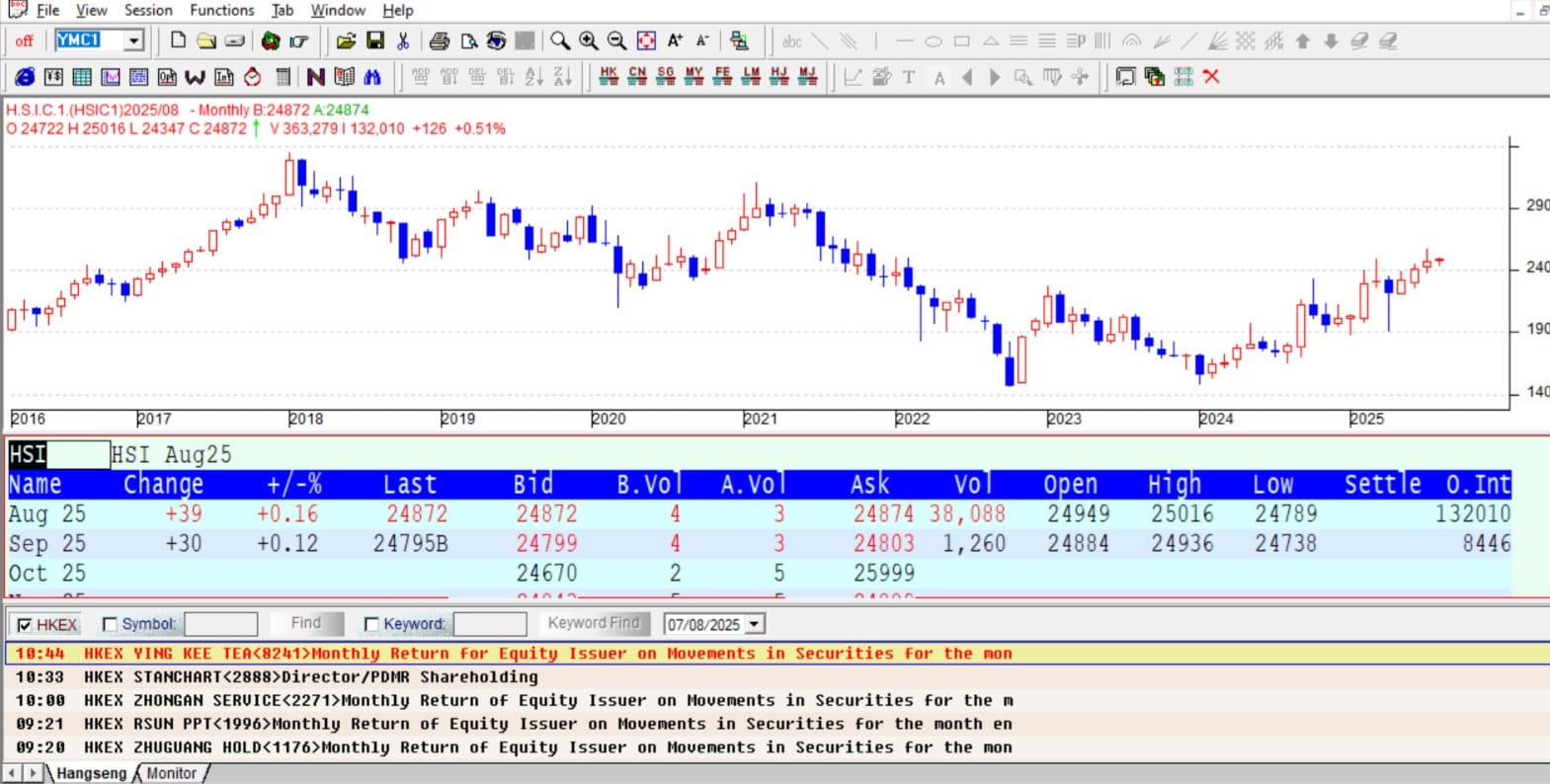Click the increase font size A+ icon
This screenshot has width=1550, height=784.
coord(675,40)
